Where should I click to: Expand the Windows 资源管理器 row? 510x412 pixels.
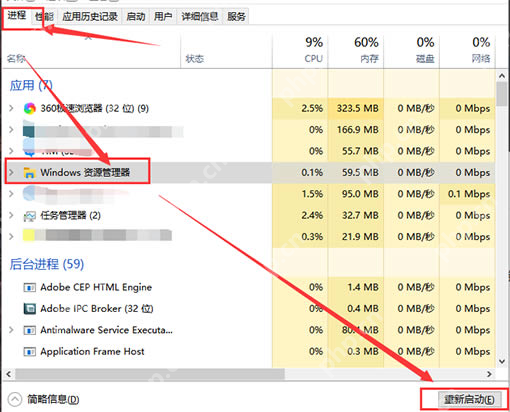pyautogui.click(x=11, y=172)
